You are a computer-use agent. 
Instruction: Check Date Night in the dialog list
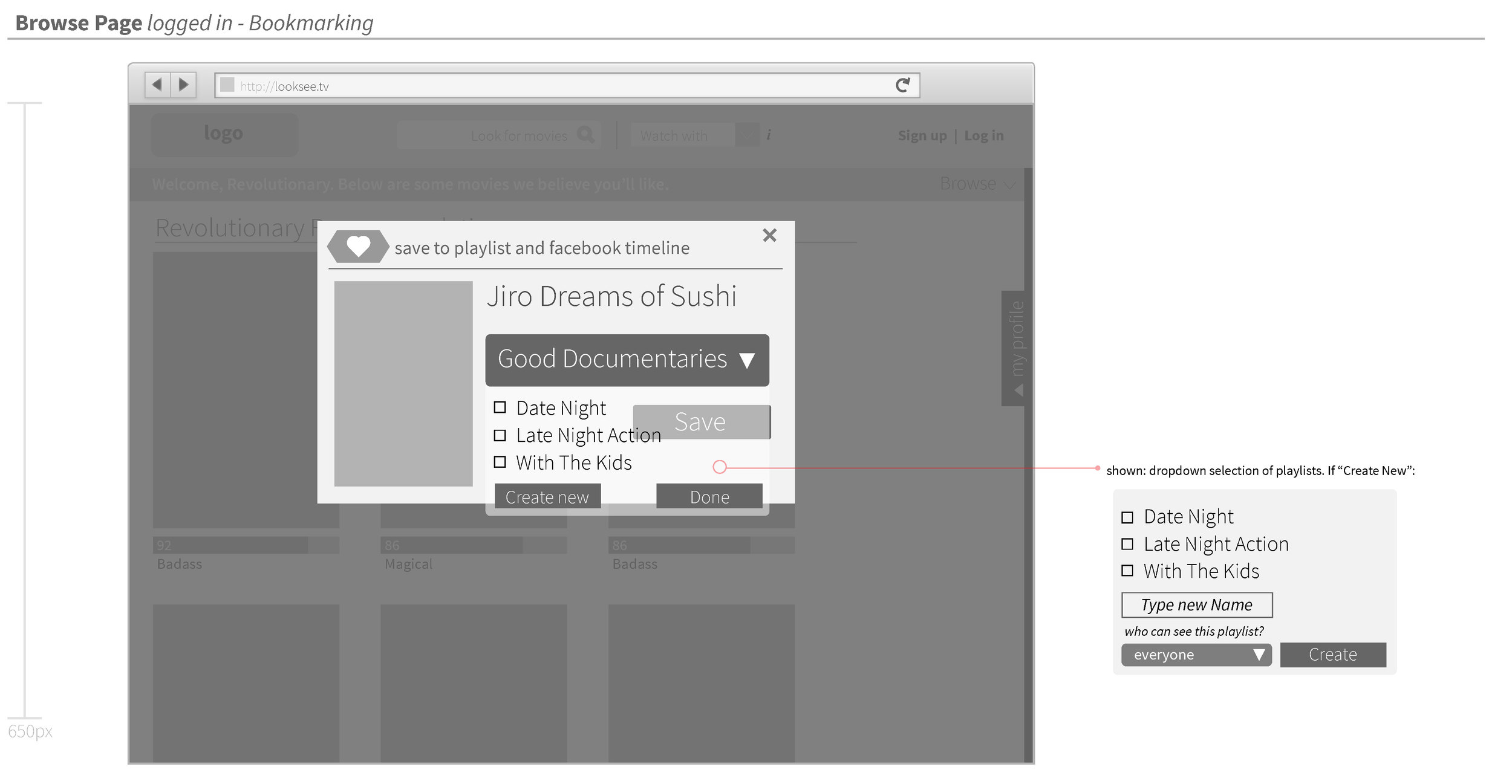point(500,407)
